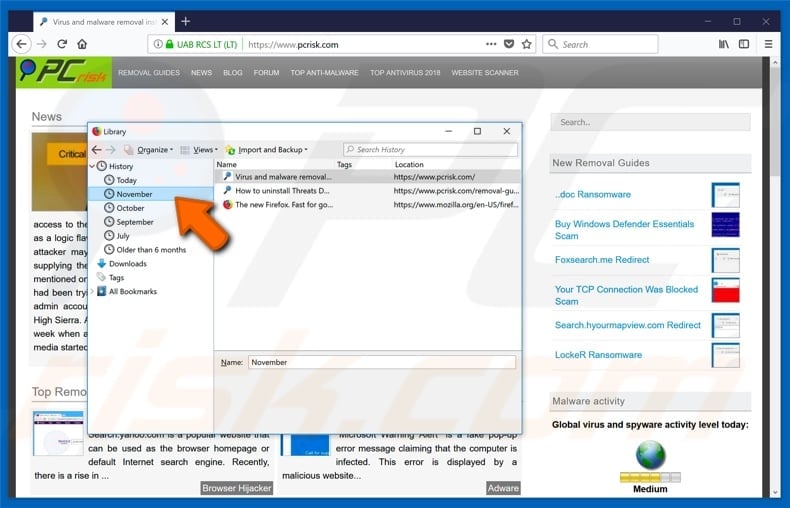Open TOP ANTIVIRUS 2018 menu item
The height and width of the screenshot is (508, 790).
pos(405,73)
